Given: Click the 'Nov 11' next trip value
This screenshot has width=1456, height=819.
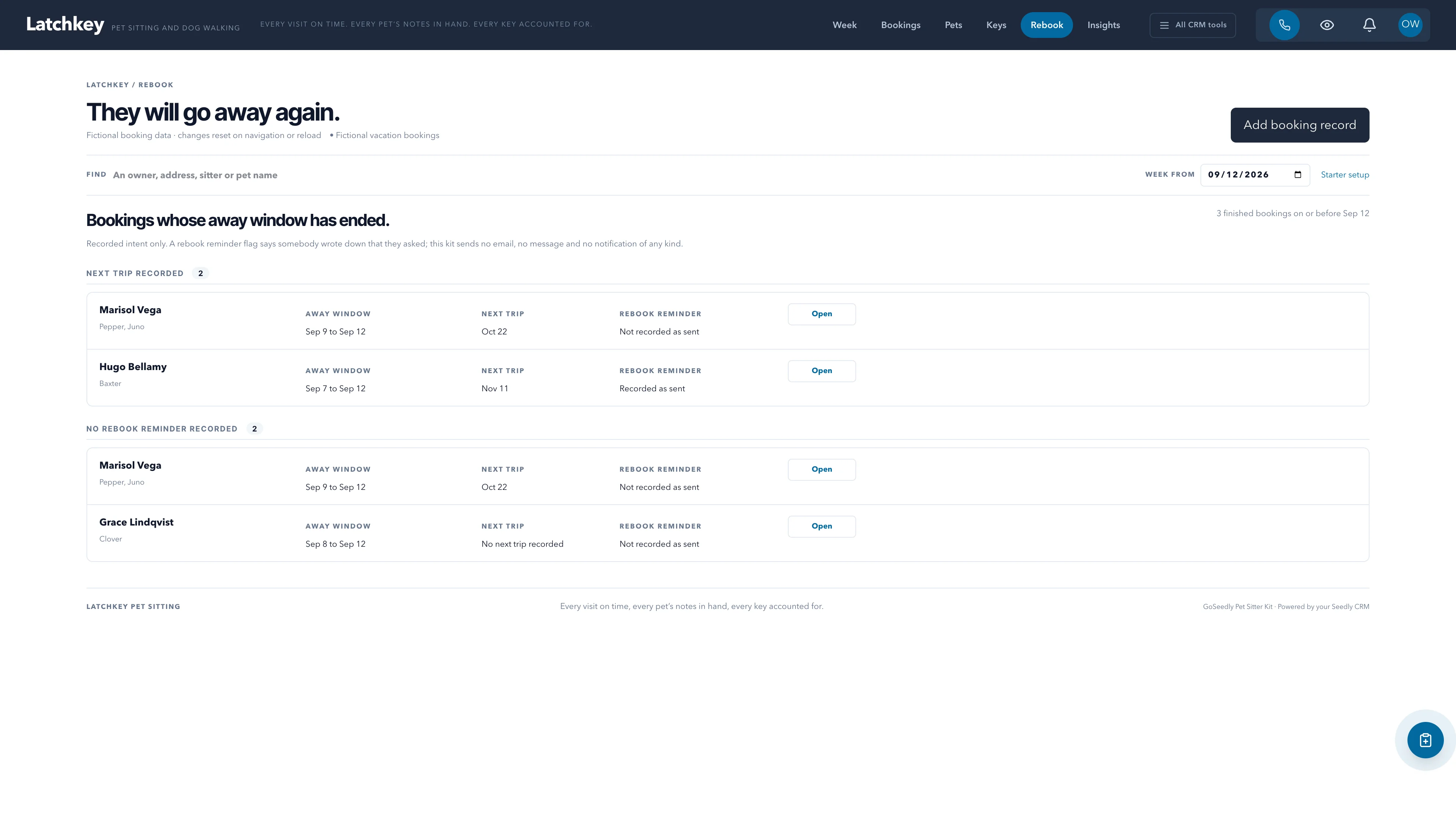Looking at the screenshot, I should [x=494, y=388].
